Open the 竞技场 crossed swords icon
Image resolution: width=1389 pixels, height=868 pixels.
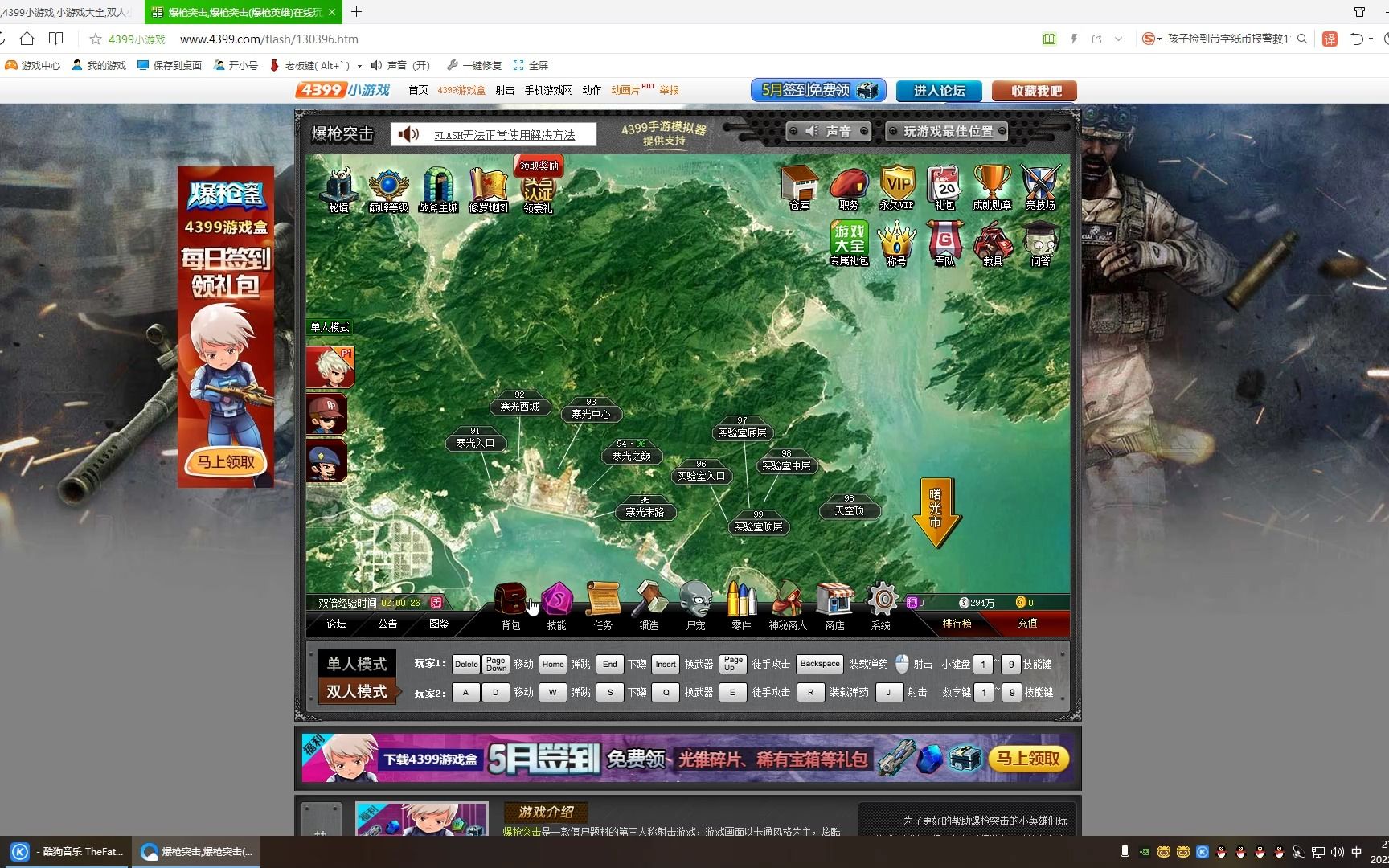(1040, 188)
